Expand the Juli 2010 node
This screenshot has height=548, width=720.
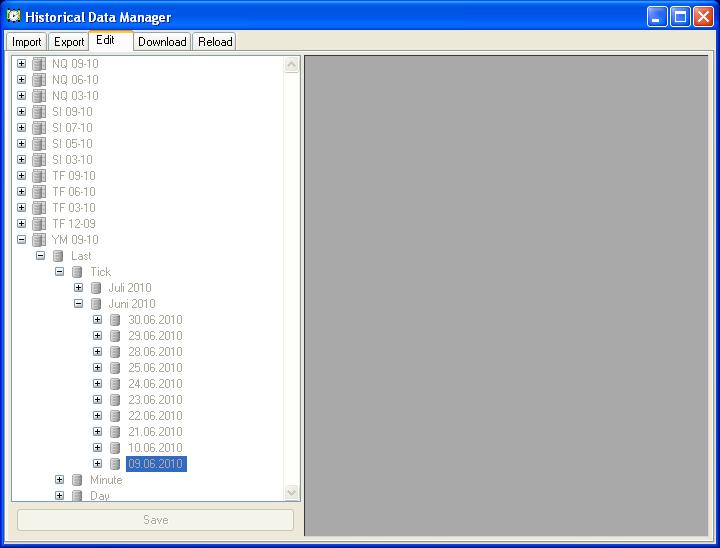pyautogui.click(x=79, y=288)
